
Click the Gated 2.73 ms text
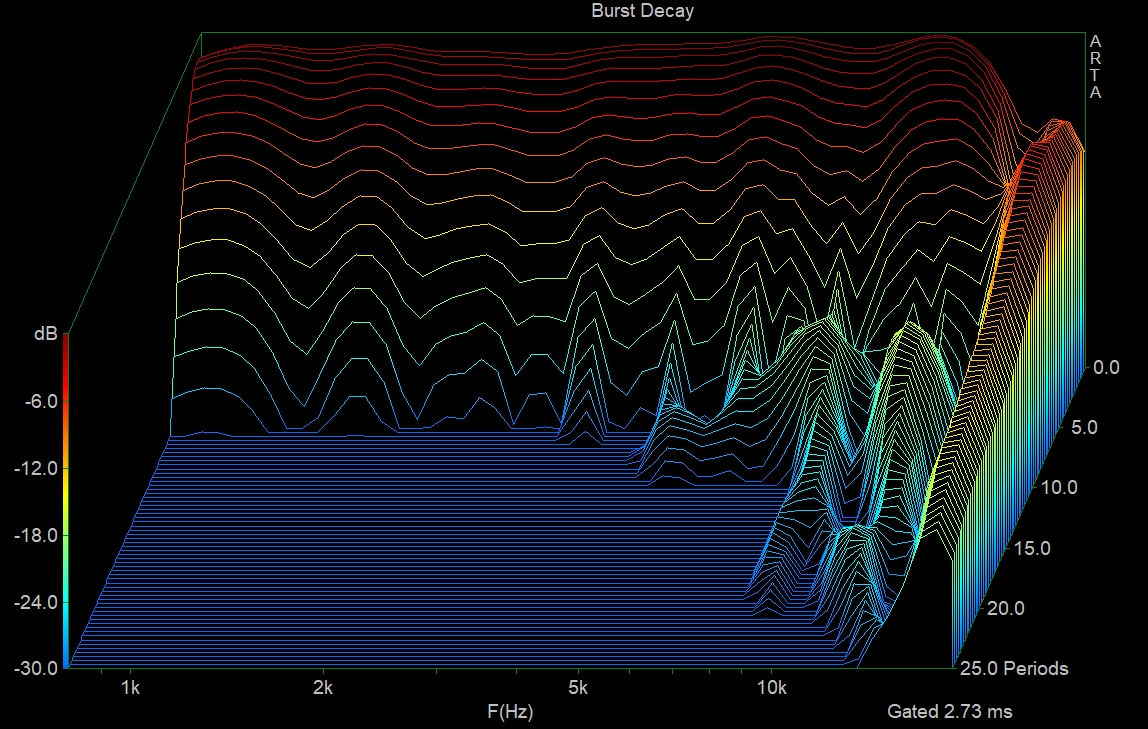pos(949,712)
